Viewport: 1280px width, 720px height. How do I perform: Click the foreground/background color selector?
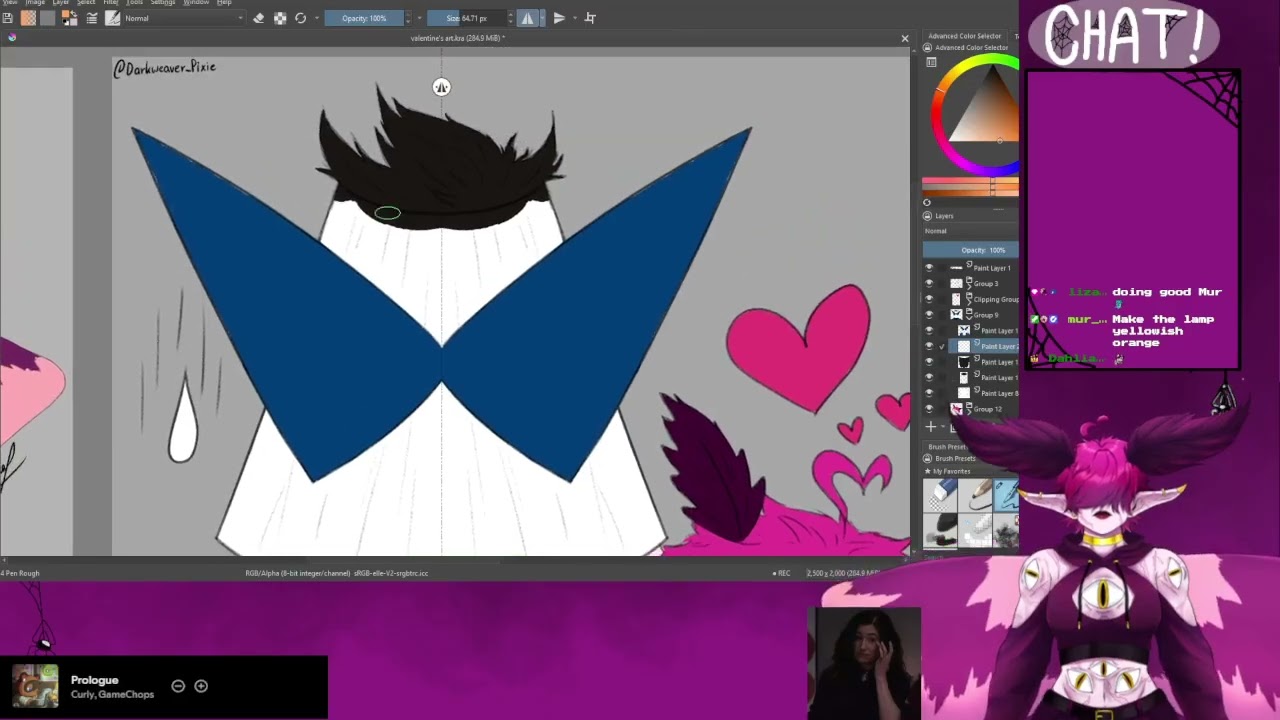[69, 18]
